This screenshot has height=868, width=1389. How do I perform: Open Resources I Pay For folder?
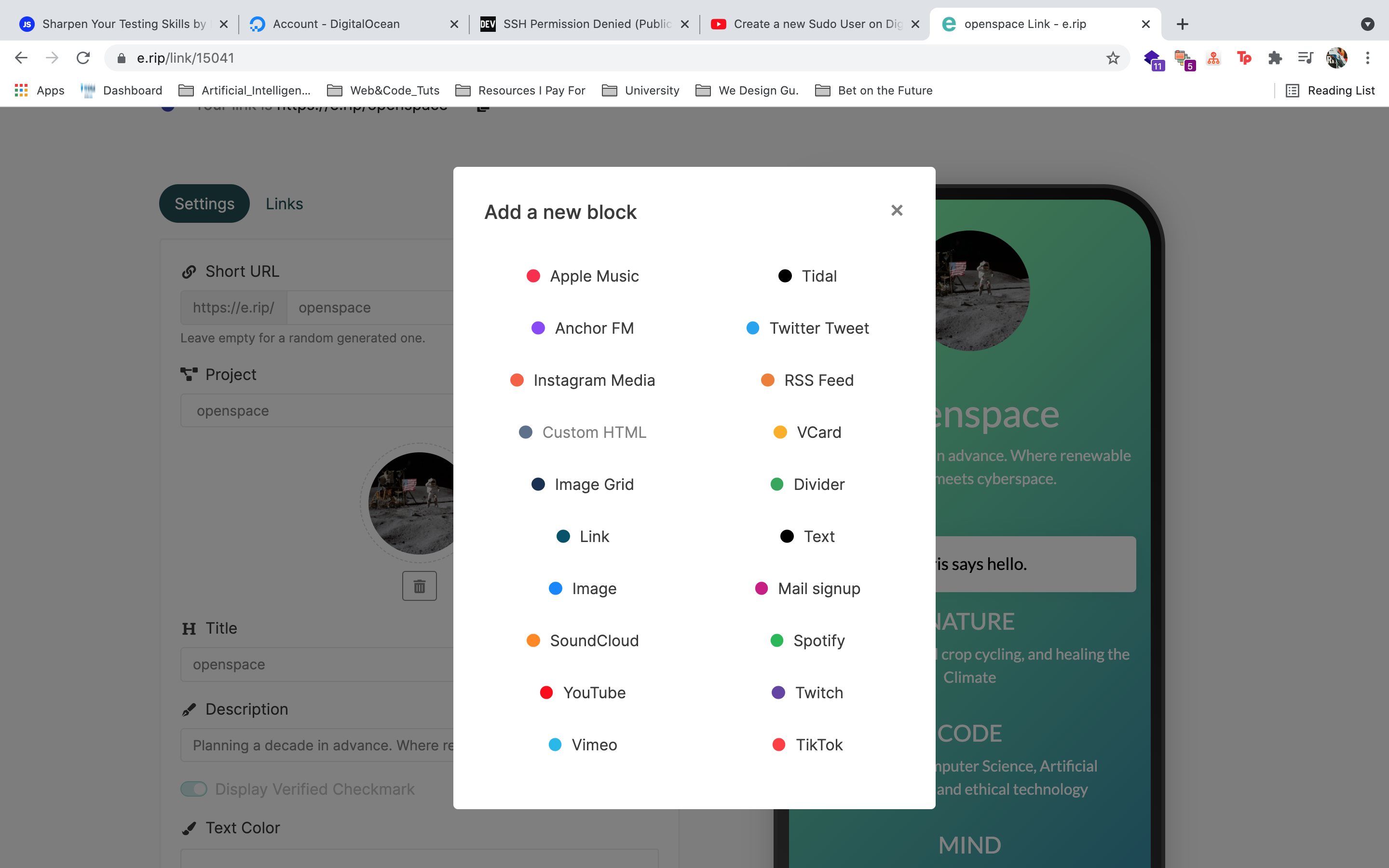[x=520, y=90]
